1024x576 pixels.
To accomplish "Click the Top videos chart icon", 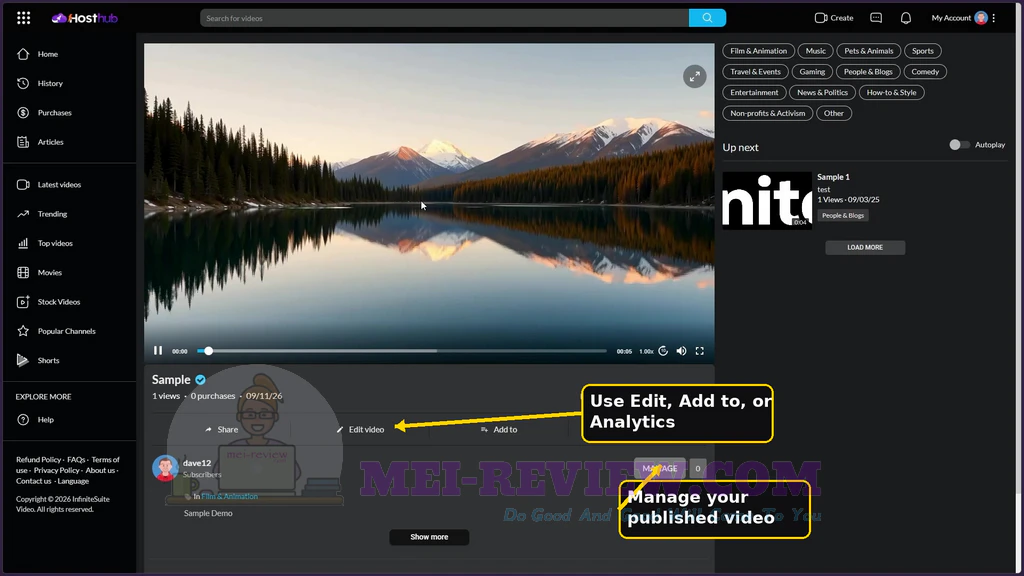I will 23,244.
